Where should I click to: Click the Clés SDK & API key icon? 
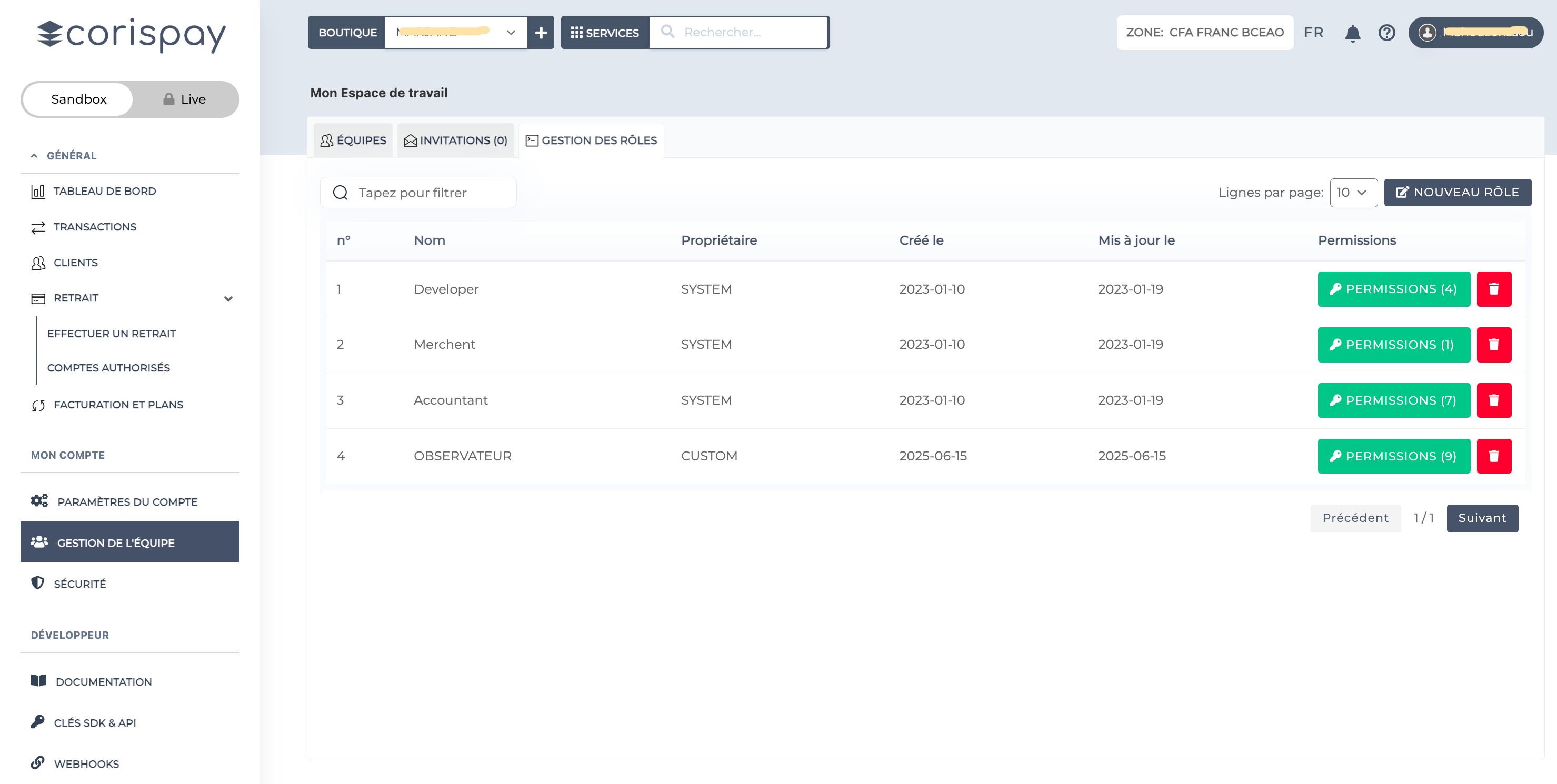tap(37, 722)
